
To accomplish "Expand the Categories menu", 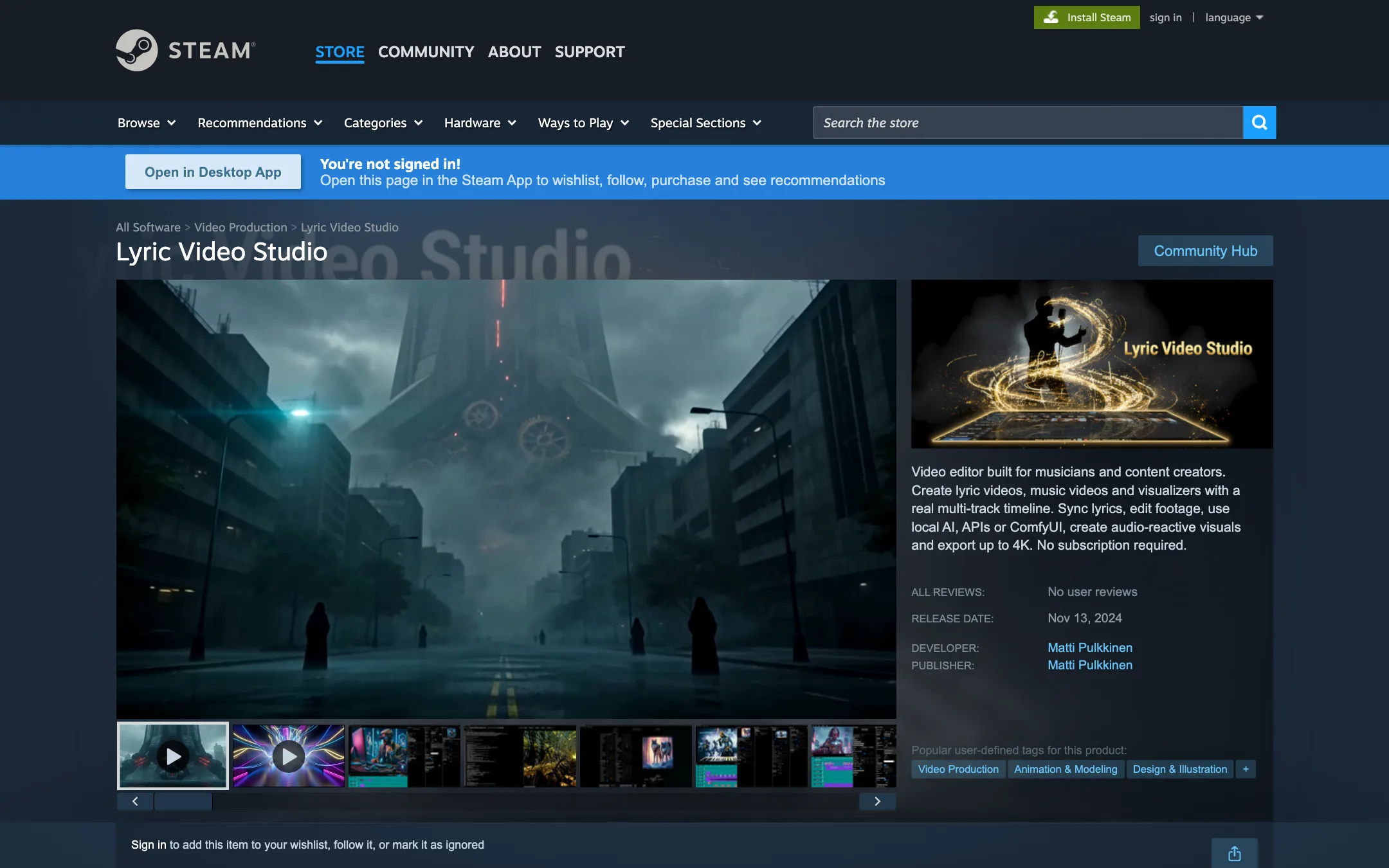I will click(x=383, y=122).
